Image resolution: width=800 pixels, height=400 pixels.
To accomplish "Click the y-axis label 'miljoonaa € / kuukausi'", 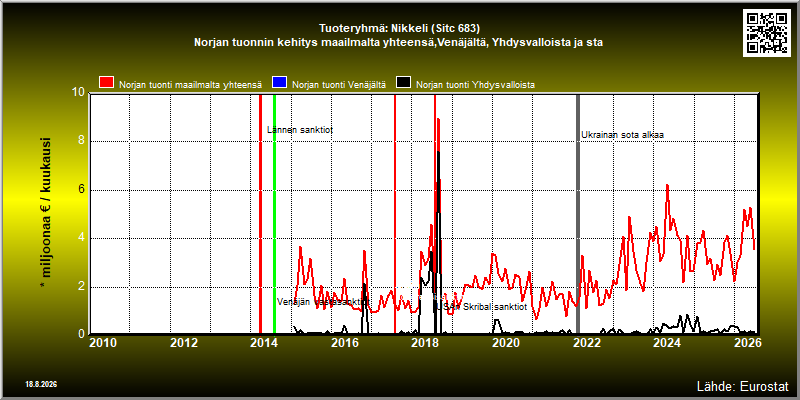I will (46, 213).
